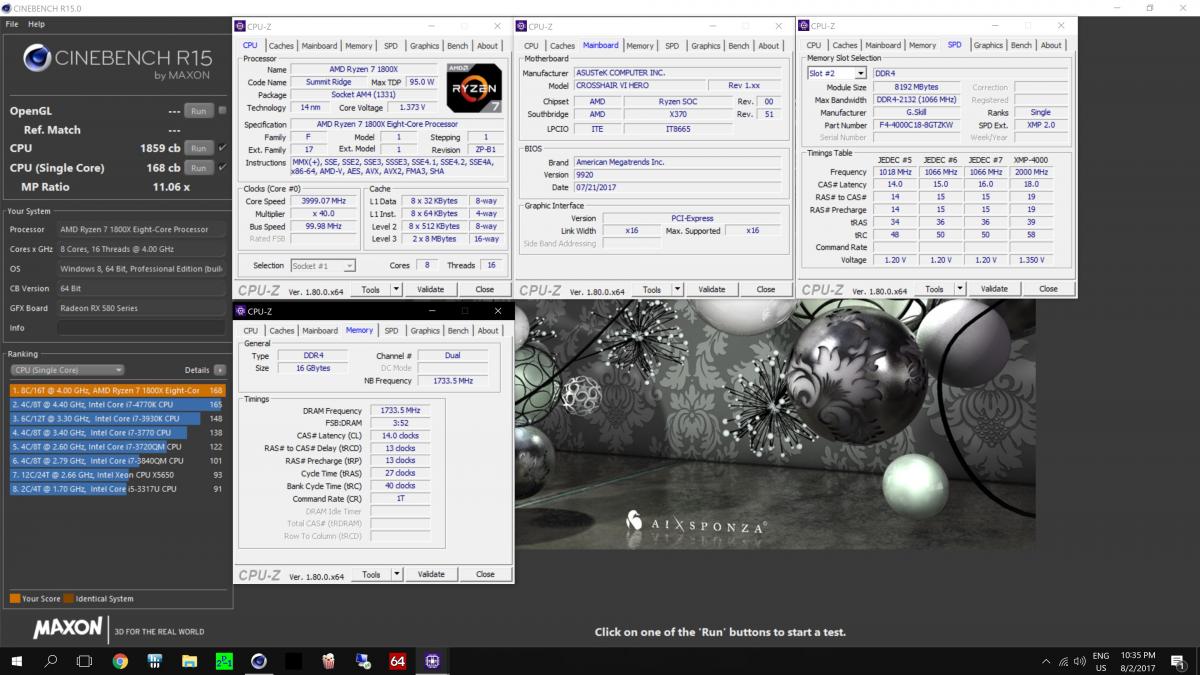Launch Google Chrome from the taskbar
Image resolution: width=1200 pixels, height=675 pixels.
120,661
